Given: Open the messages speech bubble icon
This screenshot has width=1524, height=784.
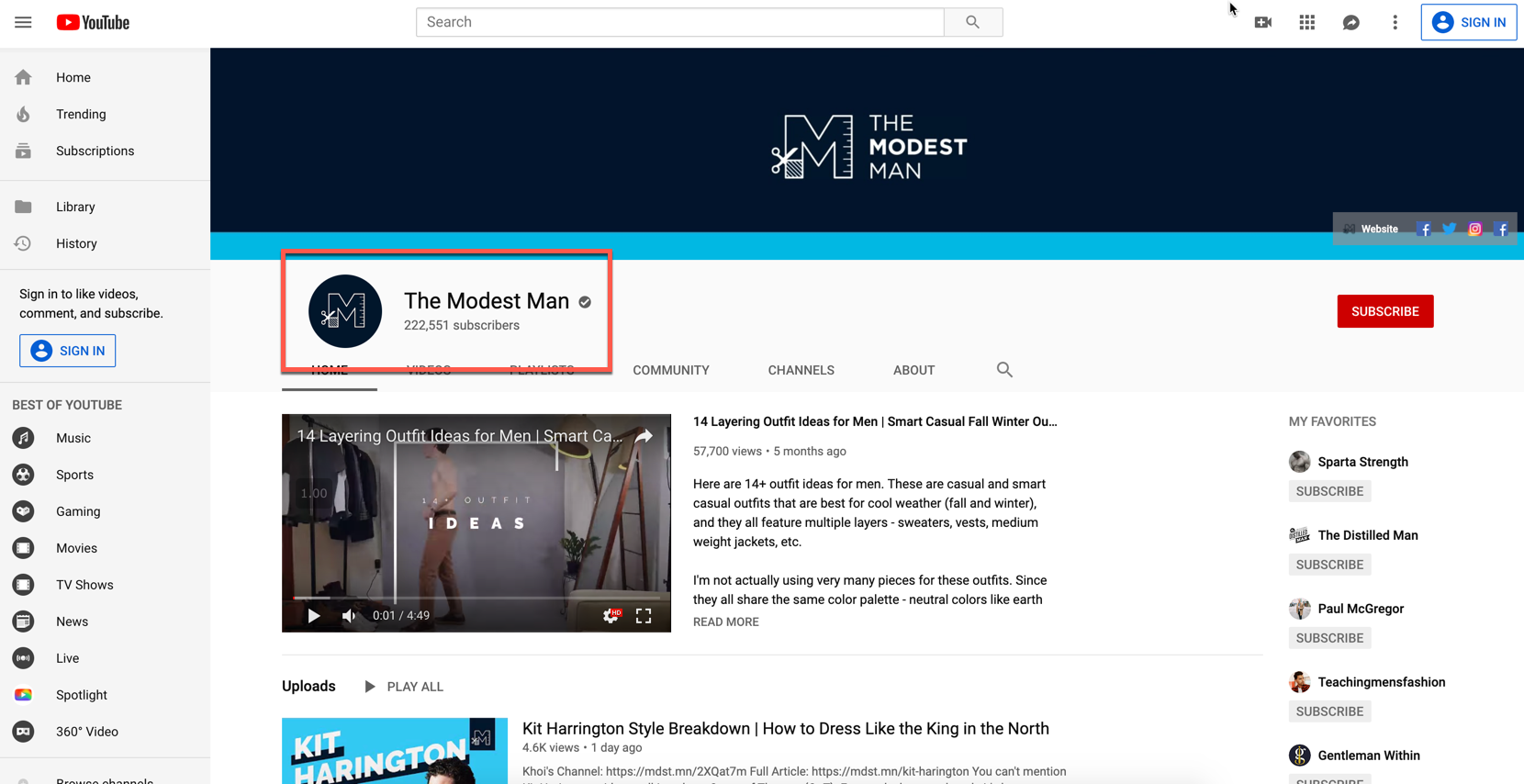Looking at the screenshot, I should [1351, 22].
